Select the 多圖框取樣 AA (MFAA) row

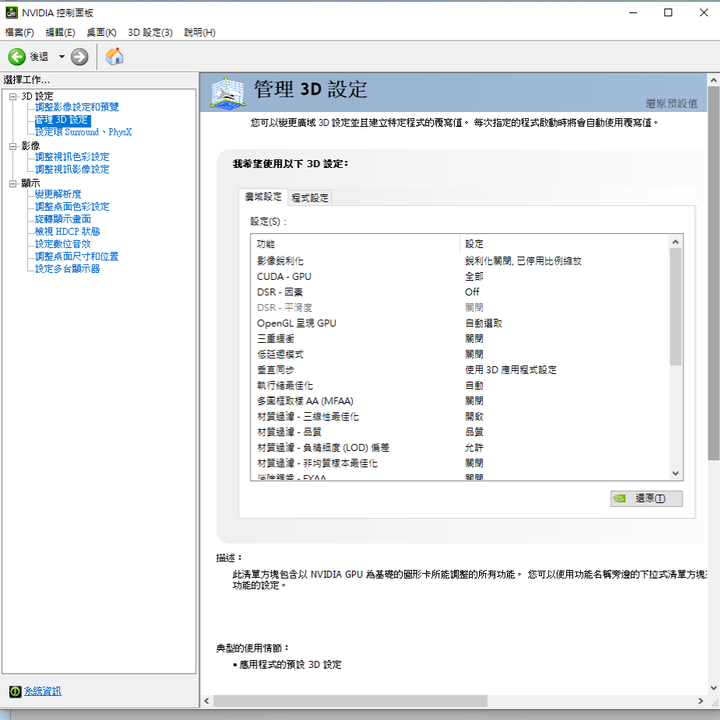pos(460,401)
